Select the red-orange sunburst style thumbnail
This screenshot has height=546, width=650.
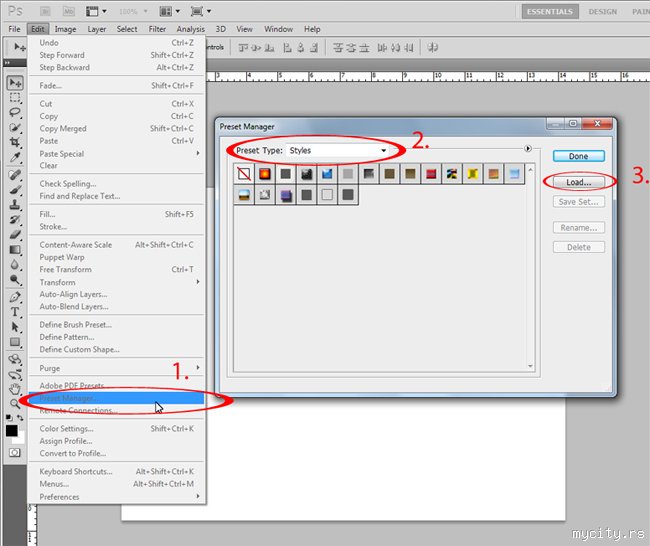pos(265,174)
